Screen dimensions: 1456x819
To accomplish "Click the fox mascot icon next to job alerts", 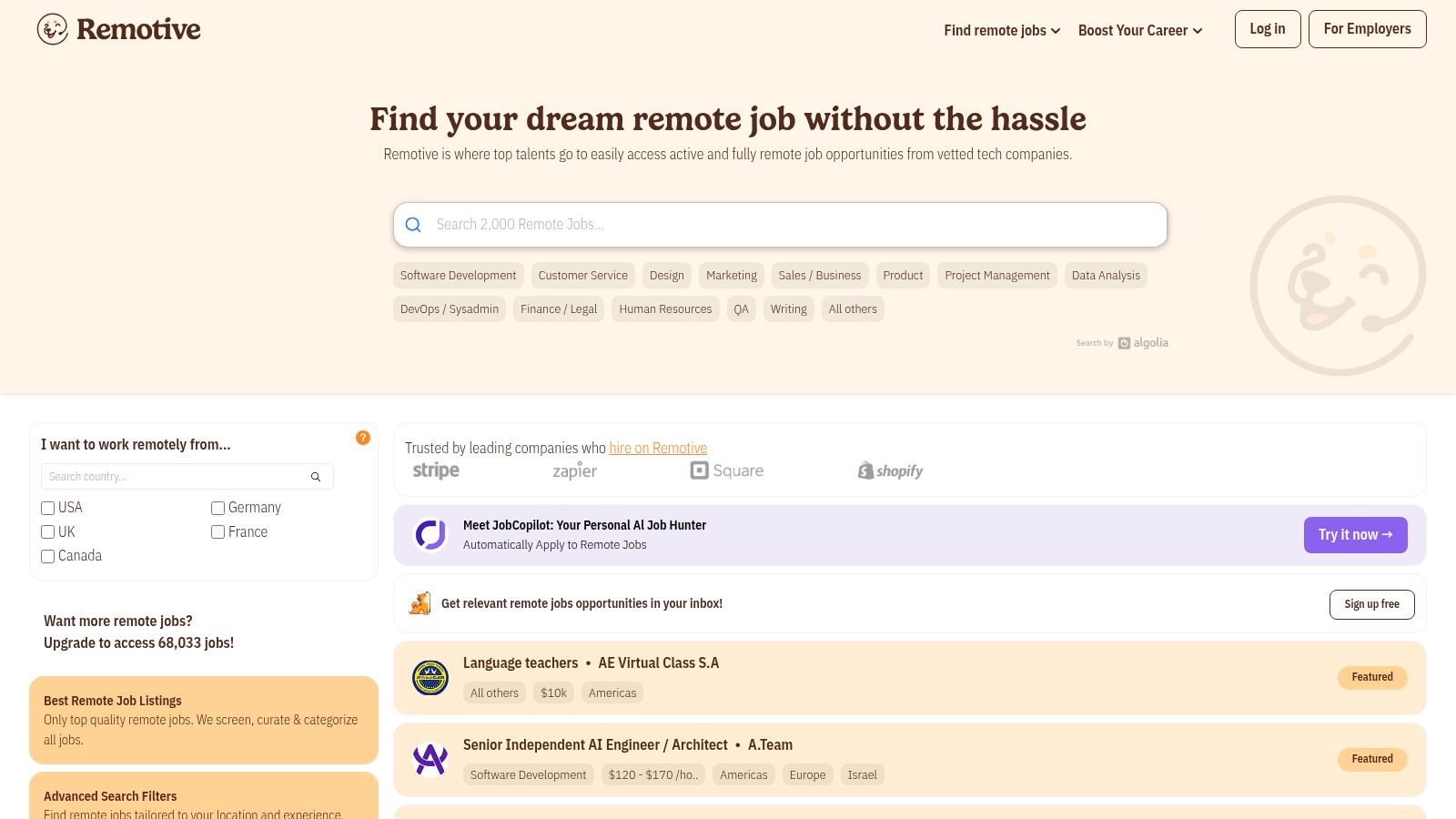I will (x=420, y=603).
